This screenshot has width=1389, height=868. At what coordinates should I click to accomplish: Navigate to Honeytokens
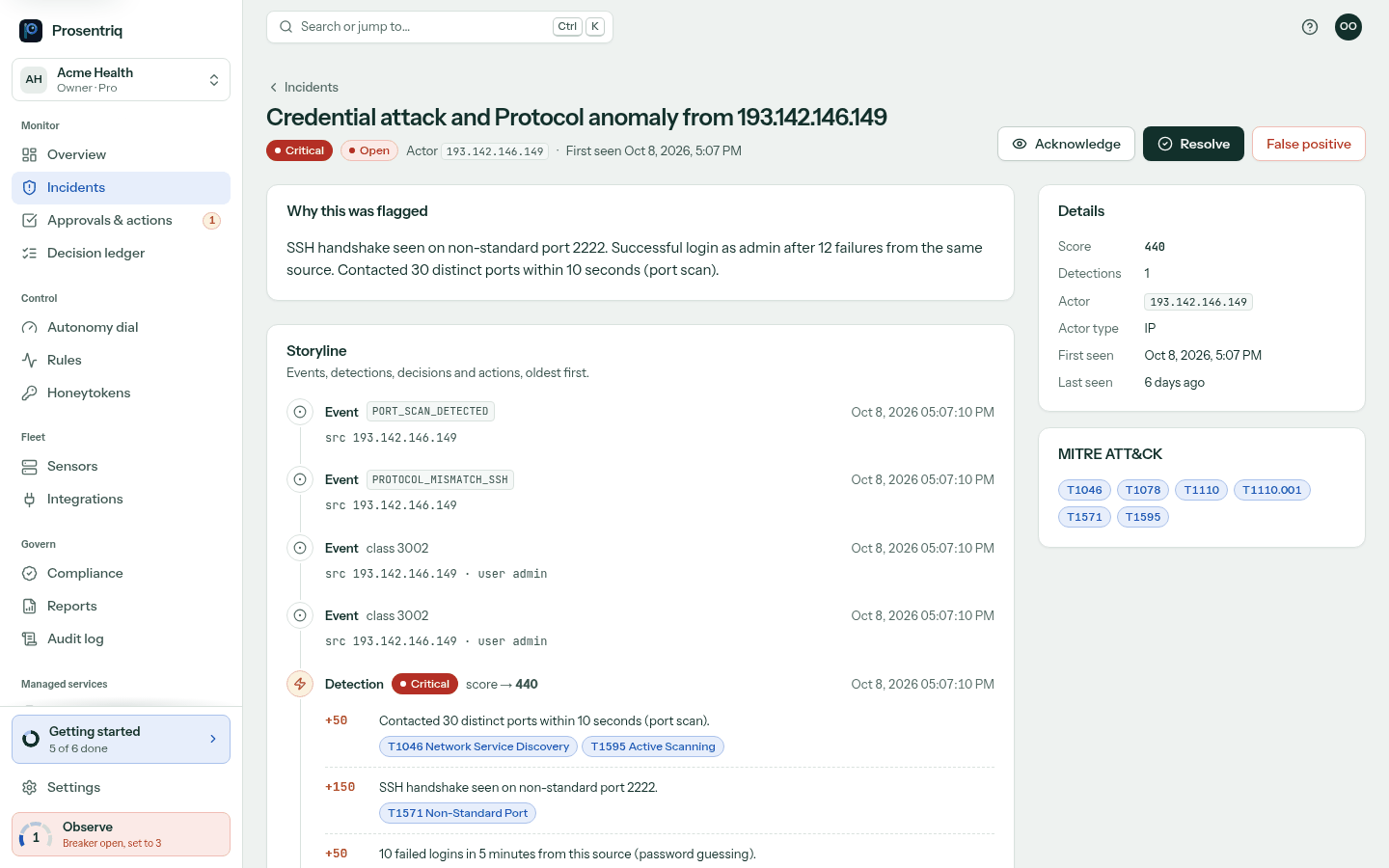(121, 393)
